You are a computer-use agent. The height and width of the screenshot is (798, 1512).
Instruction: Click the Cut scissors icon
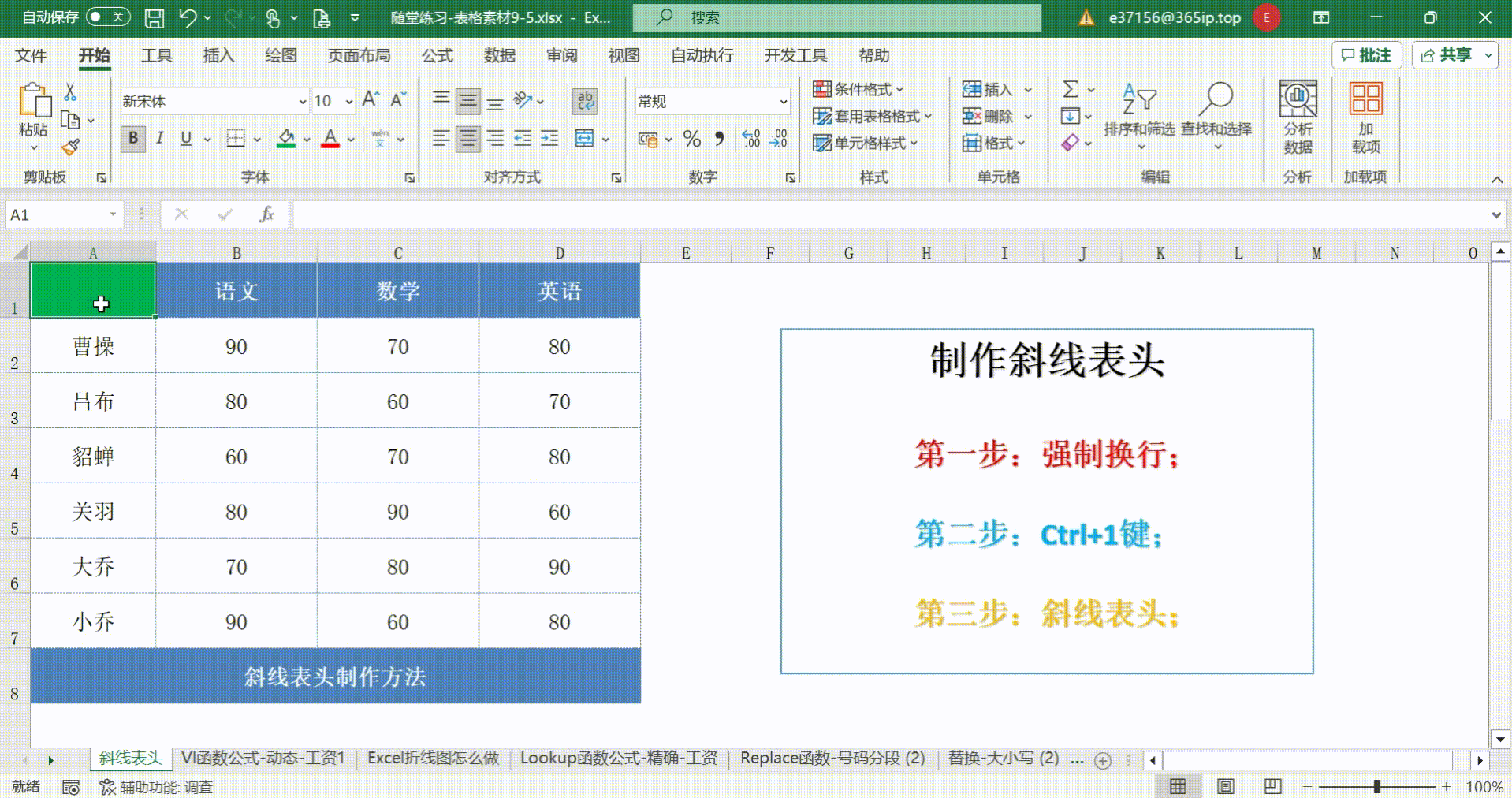pos(70,93)
